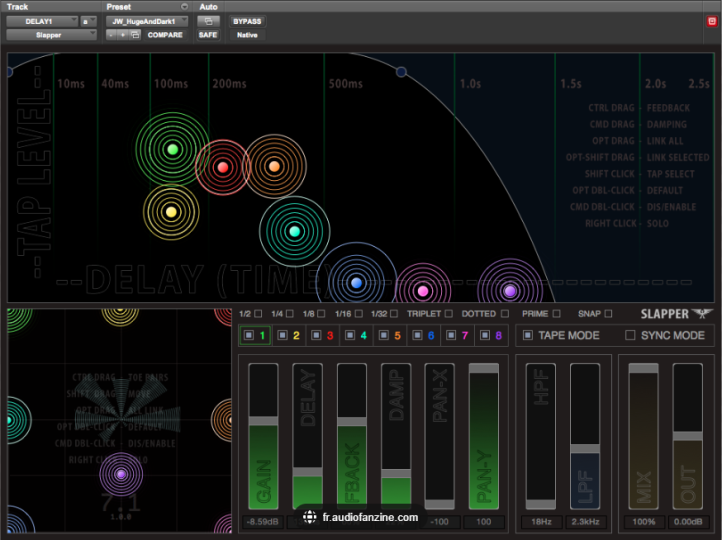This screenshot has height=540, width=722.
Task: Open the DELAY1 track dropdown
Action: click(43, 20)
